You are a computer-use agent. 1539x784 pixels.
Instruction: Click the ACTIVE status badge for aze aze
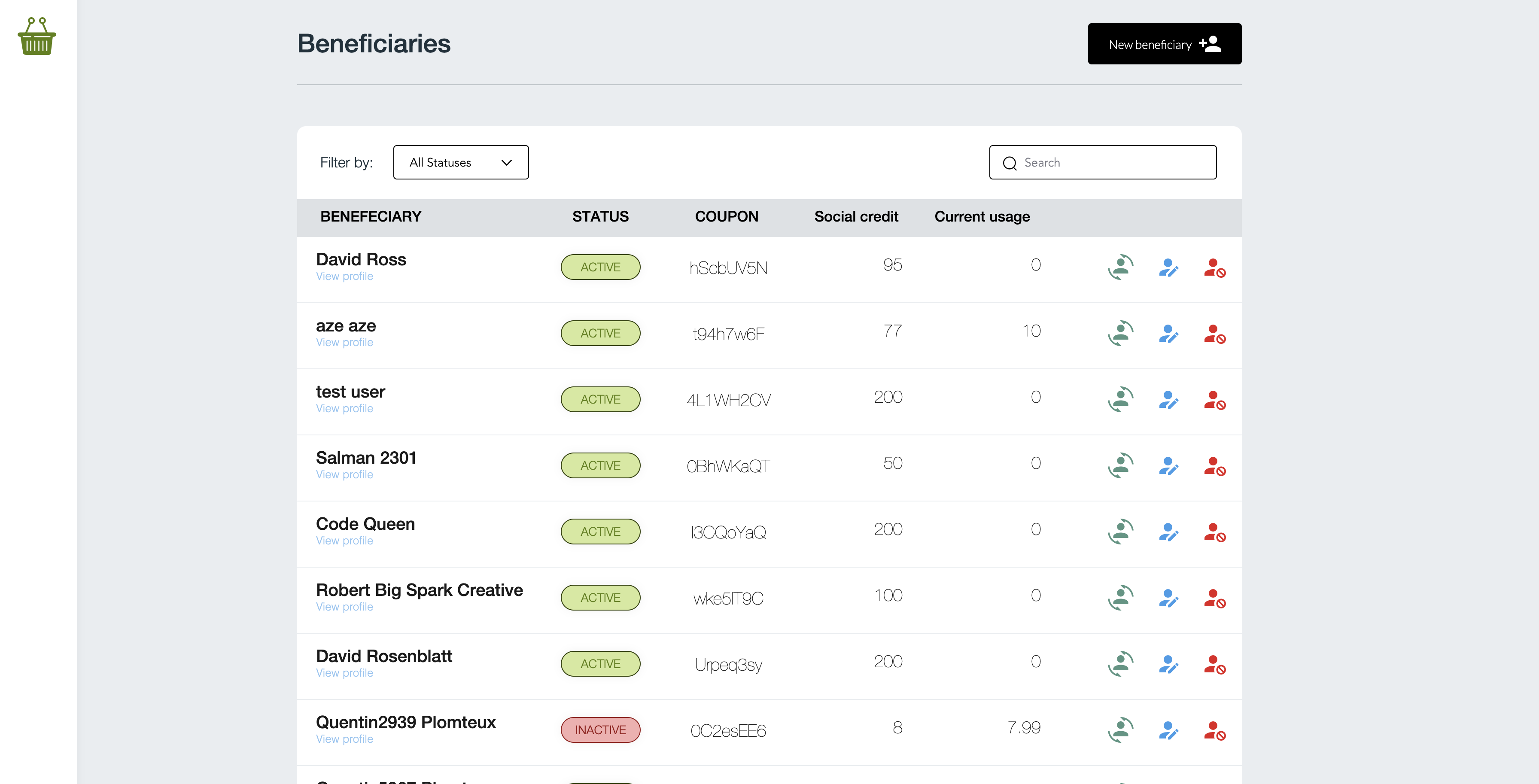click(600, 334)
